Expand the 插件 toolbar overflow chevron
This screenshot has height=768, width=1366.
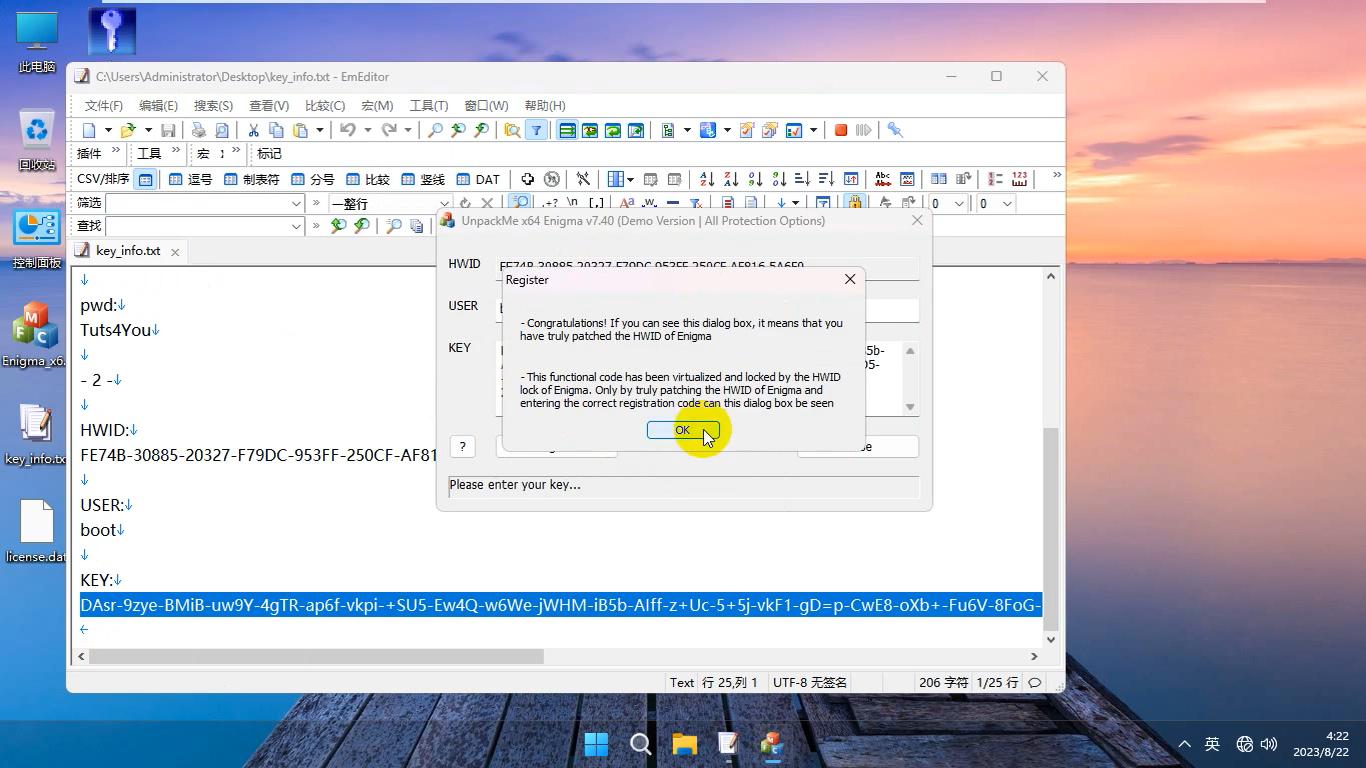(116, 152)
